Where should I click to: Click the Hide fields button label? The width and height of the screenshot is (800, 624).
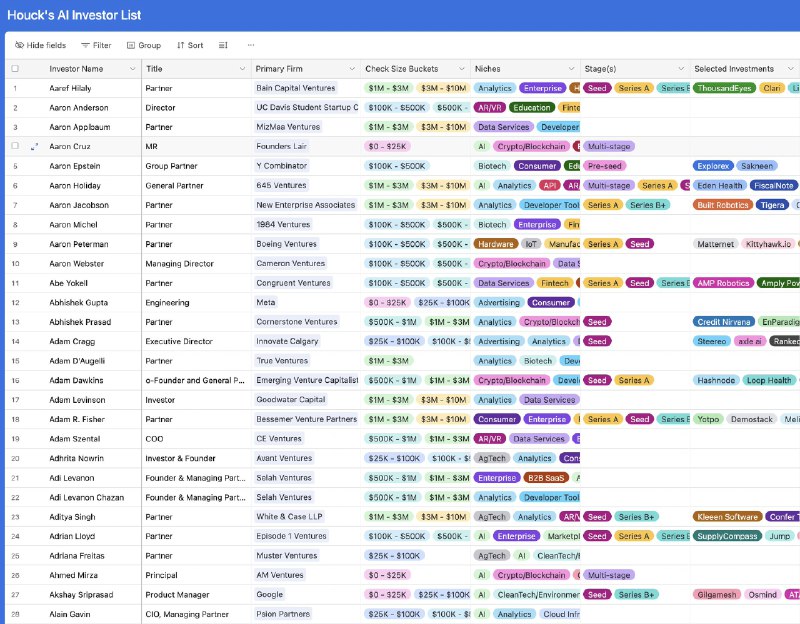point(46,45)
